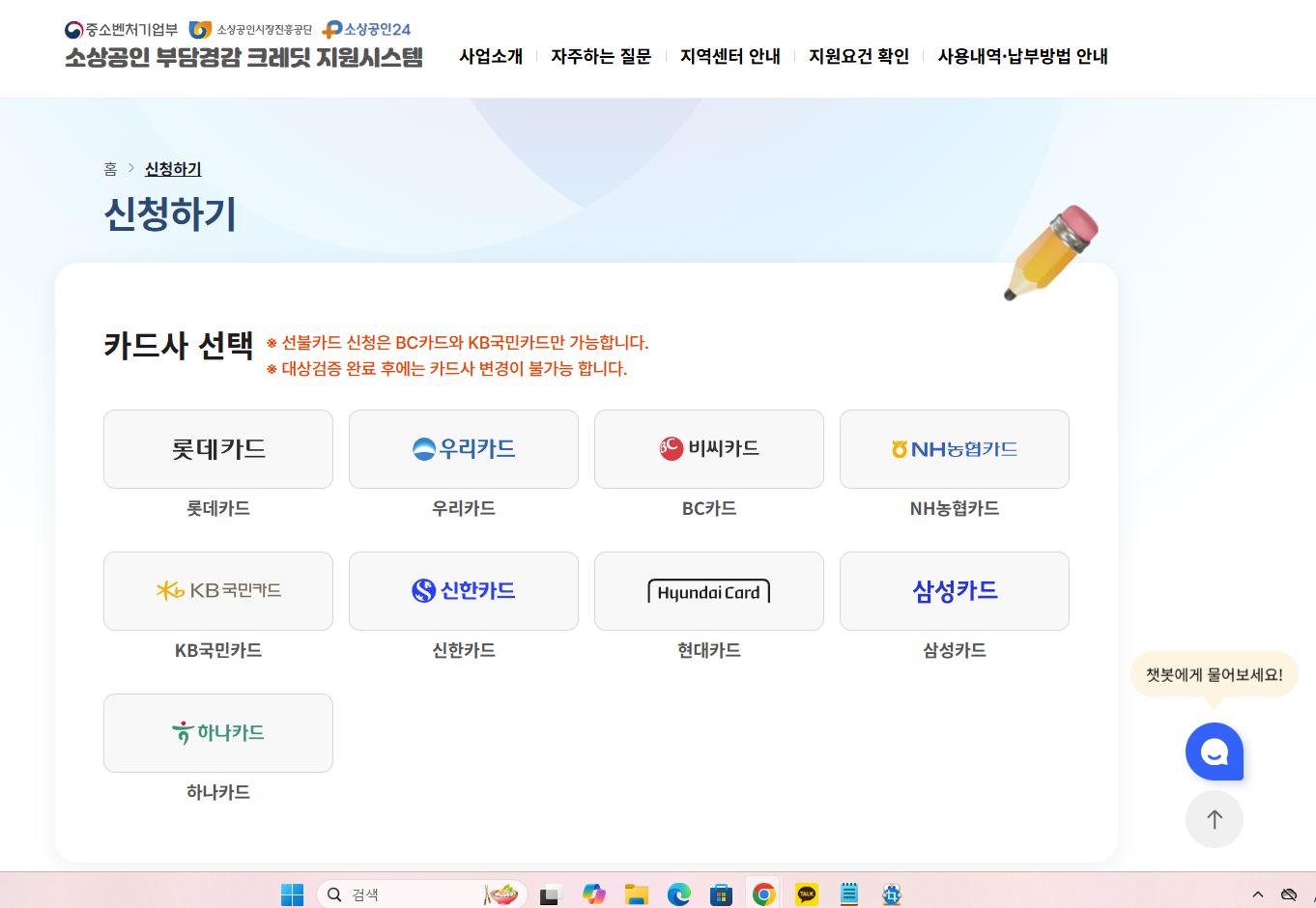1316x908 pixels.
Task: Click the 롯데카드 text label
Action: 218,508
